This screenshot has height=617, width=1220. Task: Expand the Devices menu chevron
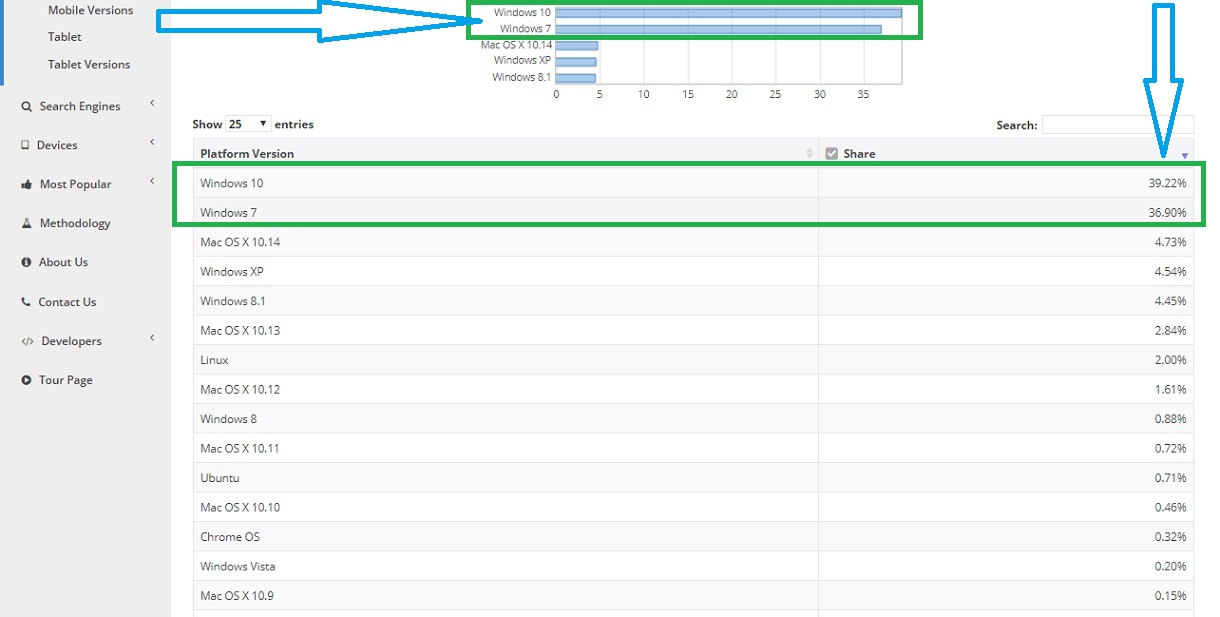[x=153, y=142]
